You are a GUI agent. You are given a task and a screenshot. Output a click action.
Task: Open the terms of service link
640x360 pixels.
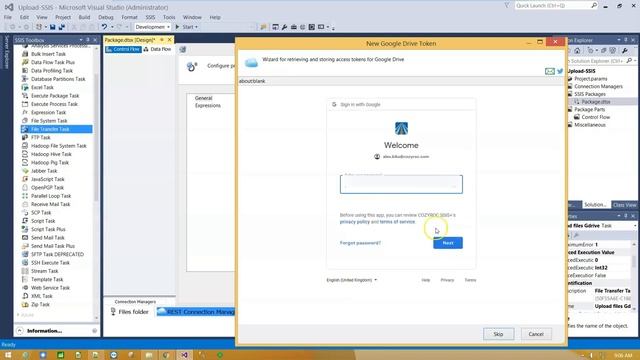(x=397, y=222)
